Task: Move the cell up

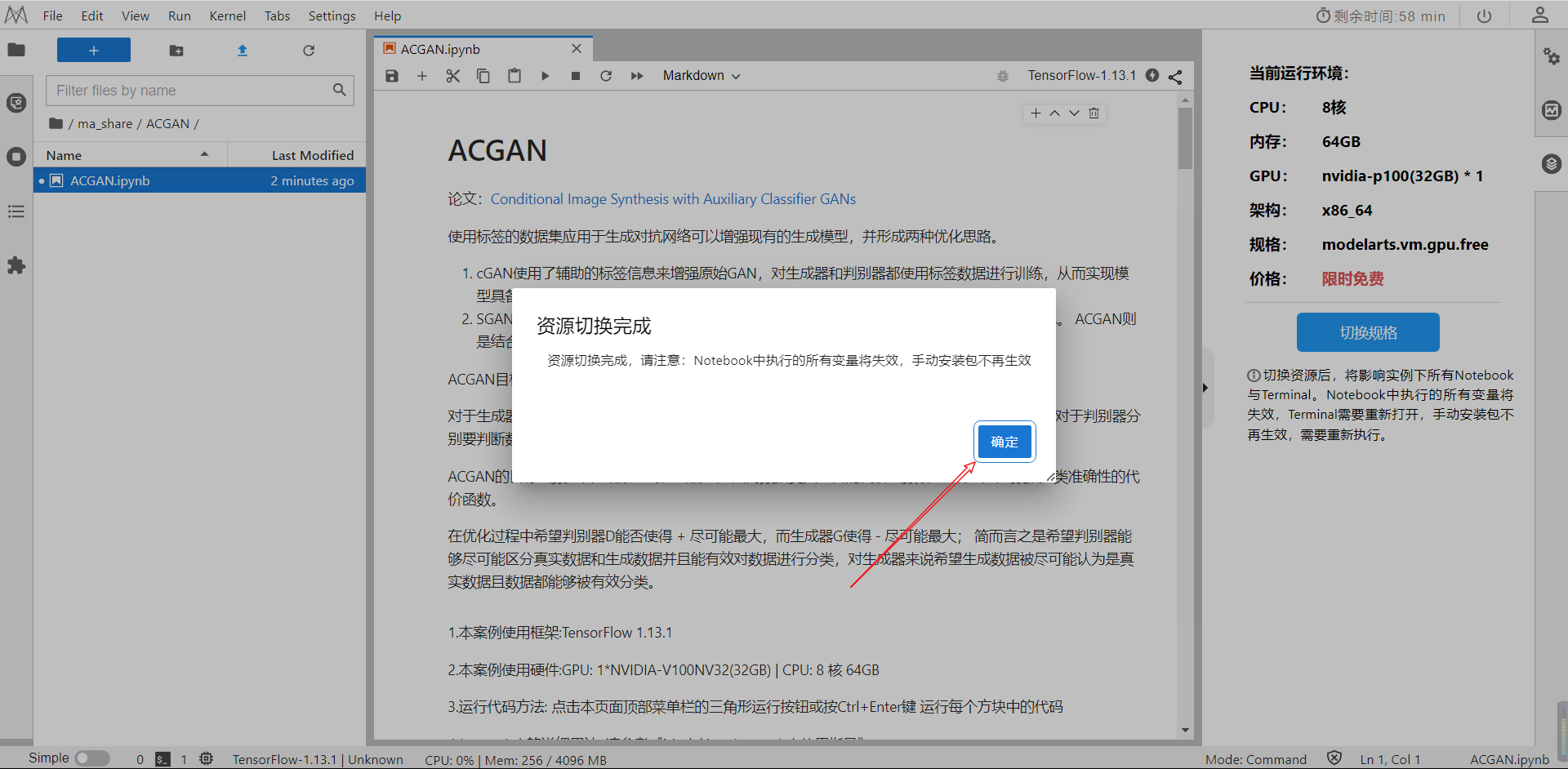Action: point(1055,113)
